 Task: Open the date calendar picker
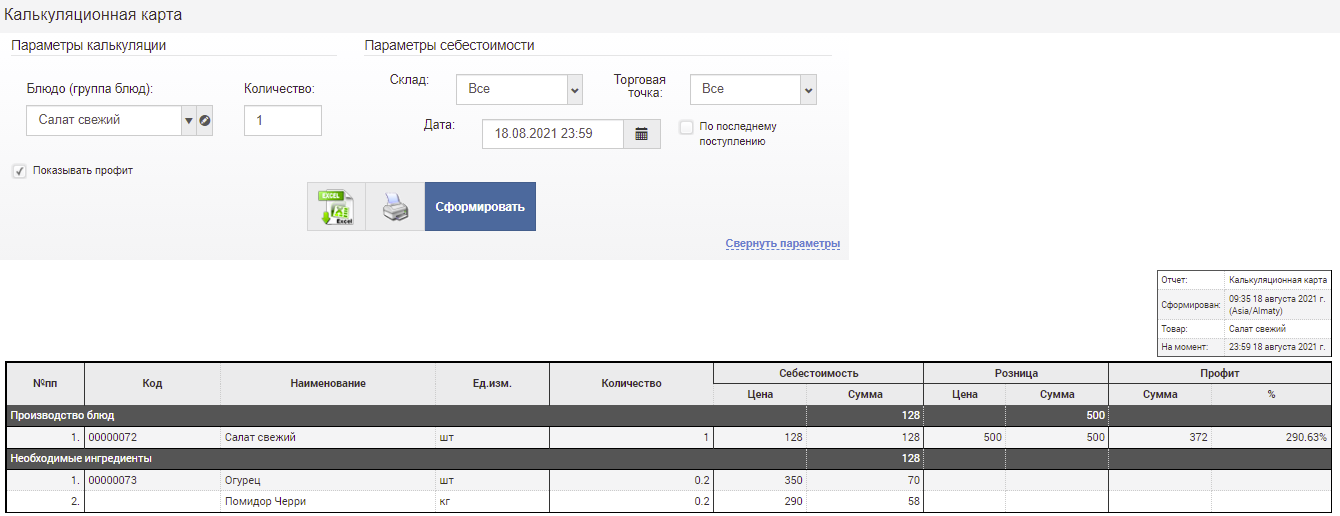pos(642,134)
